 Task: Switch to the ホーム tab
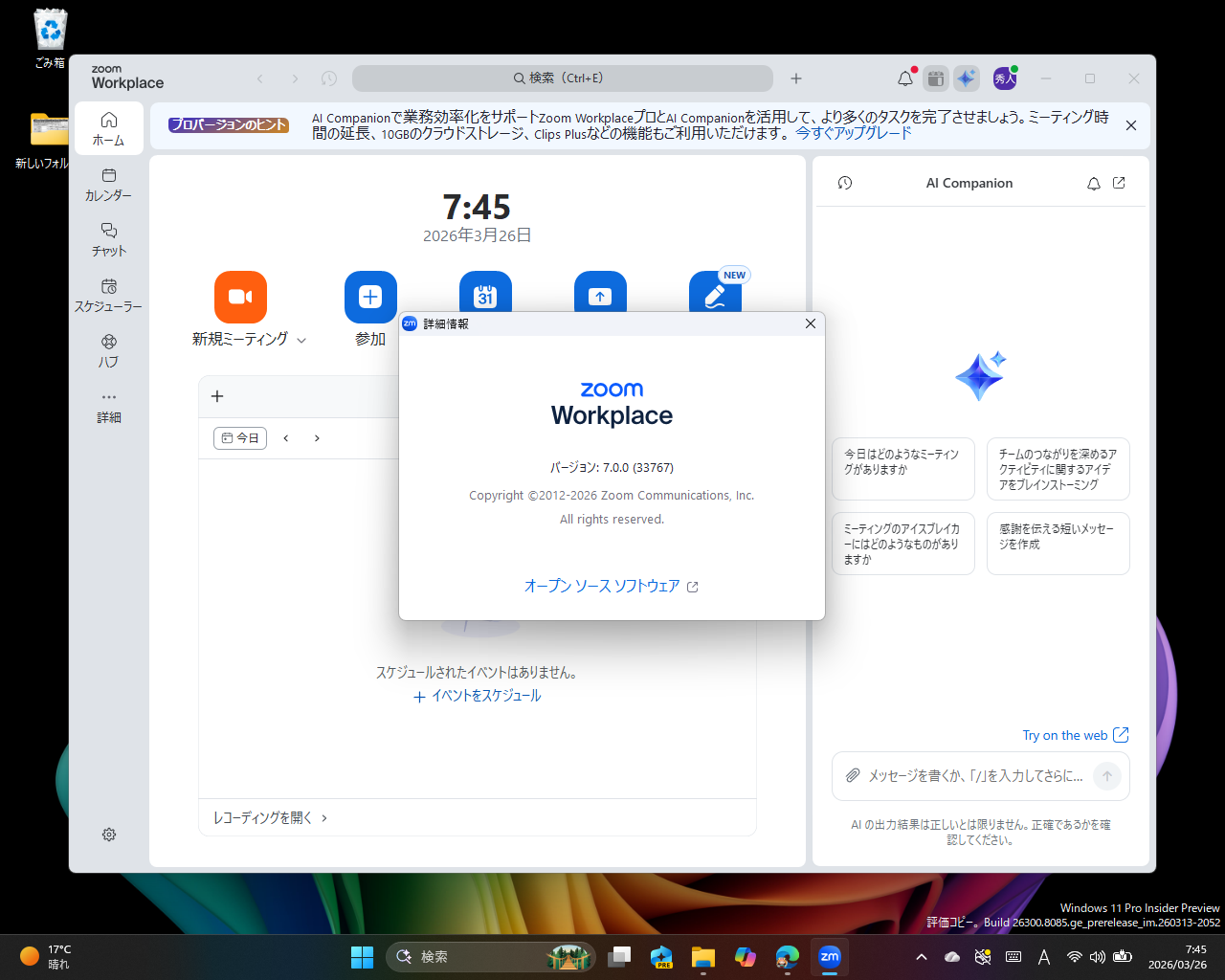click(108, 127)
